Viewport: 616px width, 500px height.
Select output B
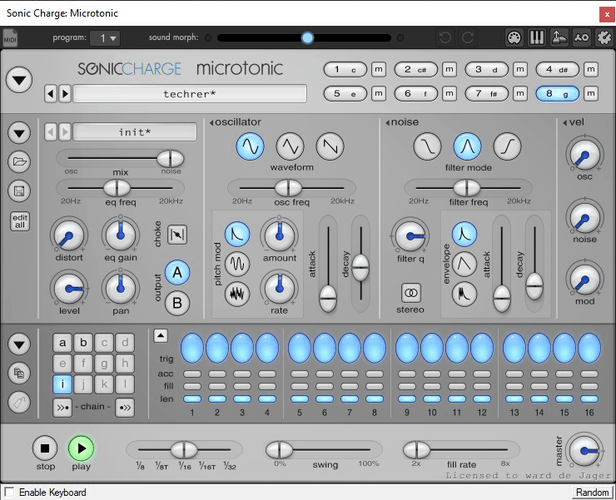point(177,303)
